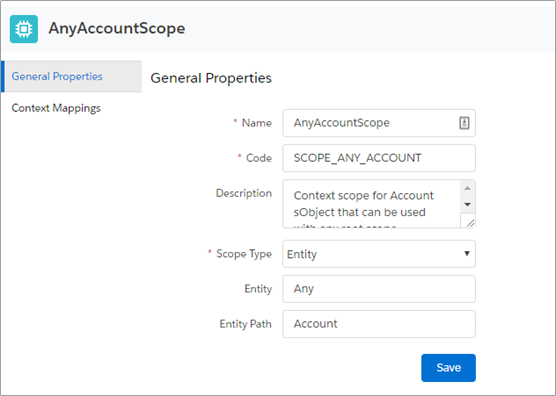Open the Scope Type dropdown
This screenshot has height=396, width=556.
pos(379,254)
